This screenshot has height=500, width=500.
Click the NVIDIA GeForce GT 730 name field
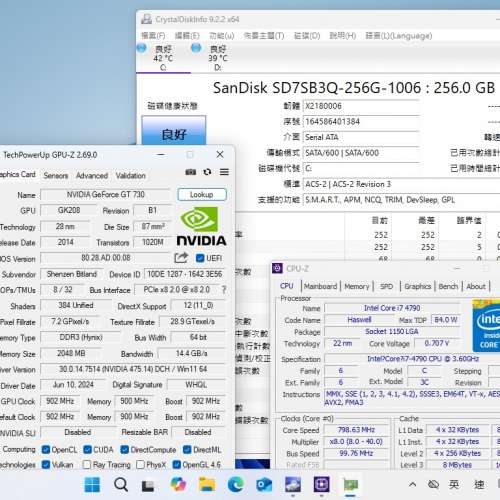106,194
